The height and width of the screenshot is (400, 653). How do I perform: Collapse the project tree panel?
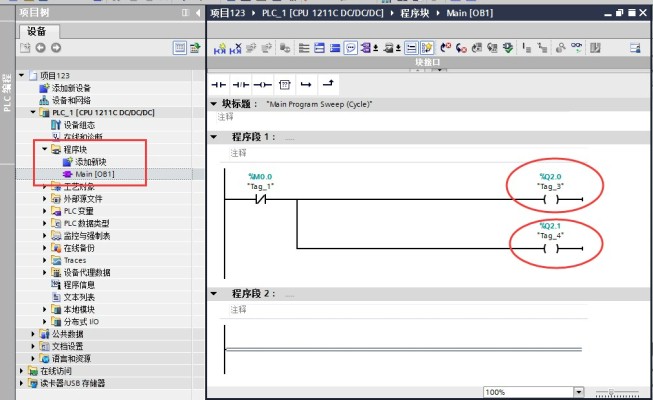coord(198,12)
